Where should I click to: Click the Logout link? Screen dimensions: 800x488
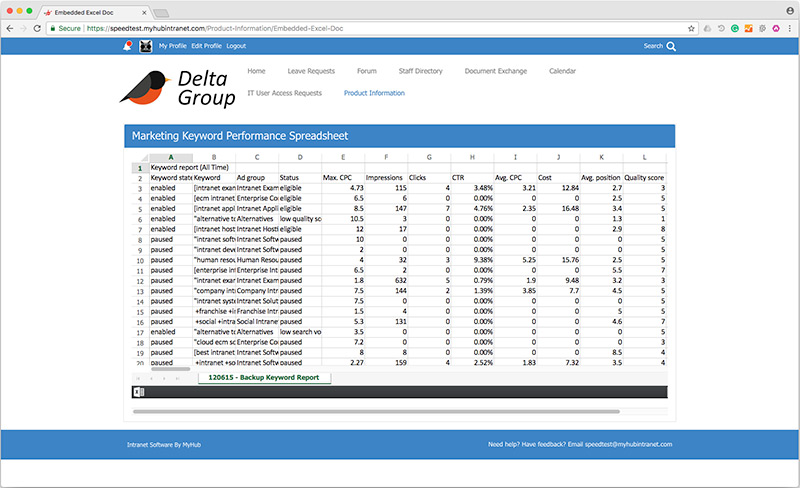click(x=236, y=46)
